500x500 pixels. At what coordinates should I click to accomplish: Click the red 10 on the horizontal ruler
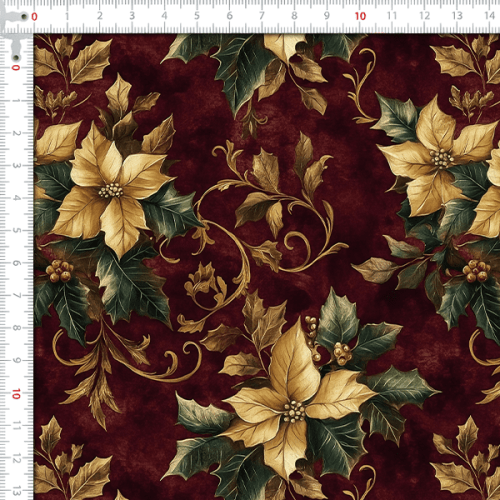[x=360, y=16]
